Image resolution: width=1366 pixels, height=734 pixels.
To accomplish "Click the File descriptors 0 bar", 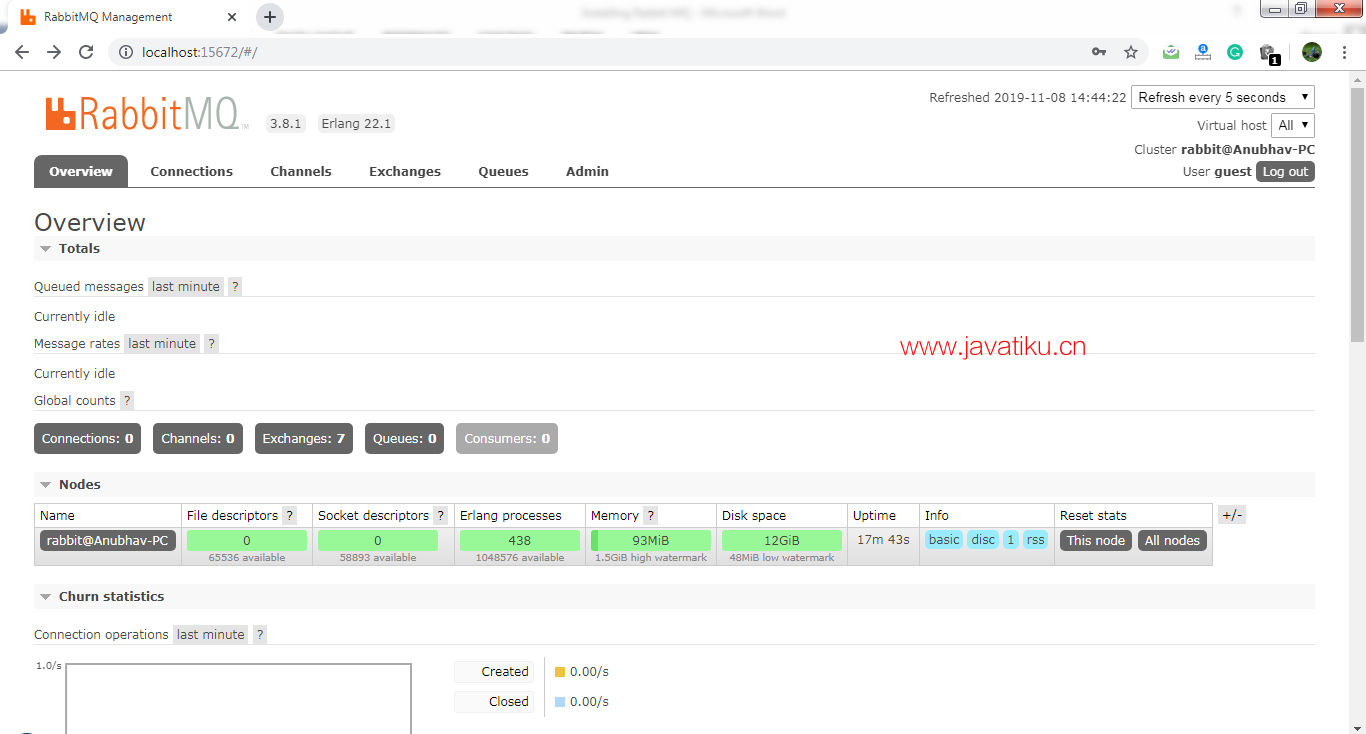I will 247,540.
